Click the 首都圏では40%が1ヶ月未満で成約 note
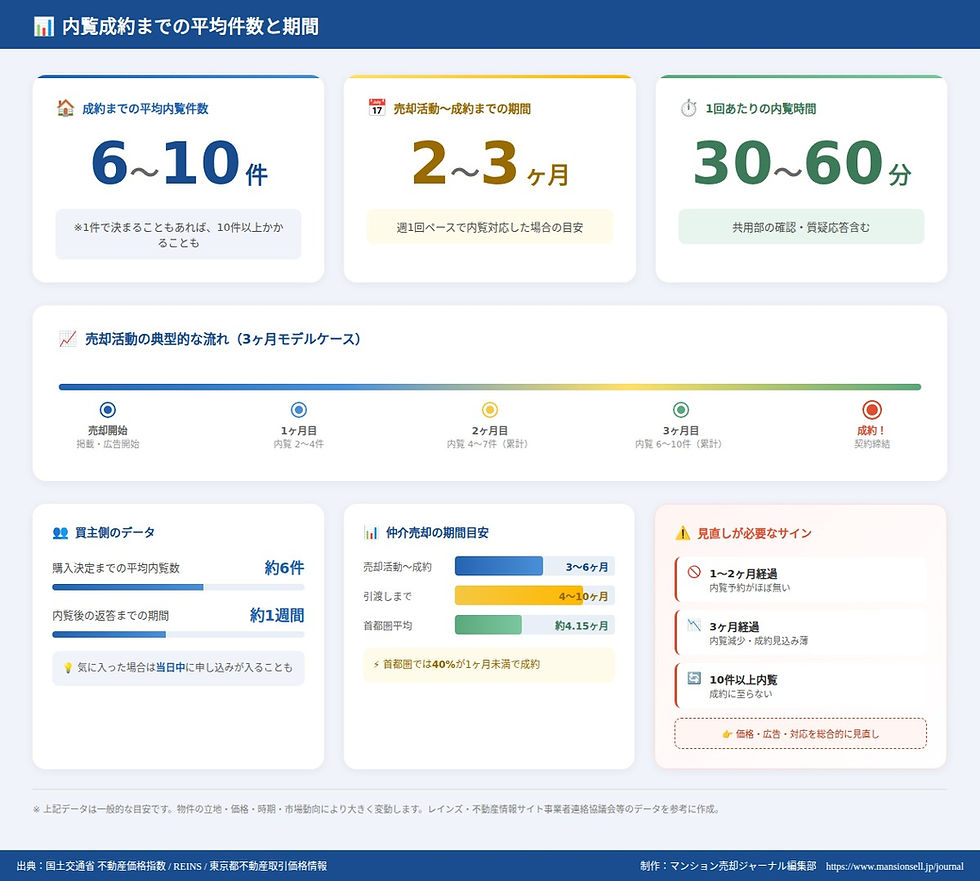 [x=489, y=664]
